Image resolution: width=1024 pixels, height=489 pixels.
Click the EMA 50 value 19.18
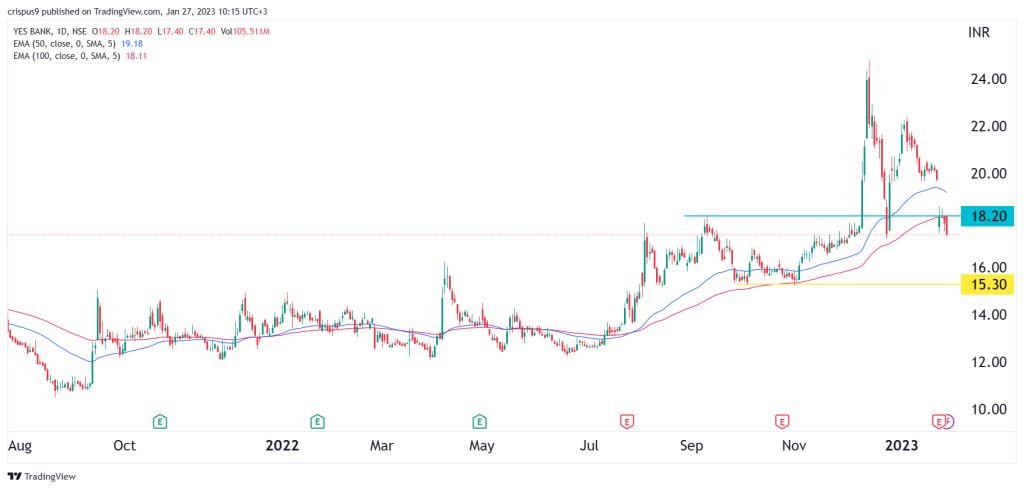[133, 43]
